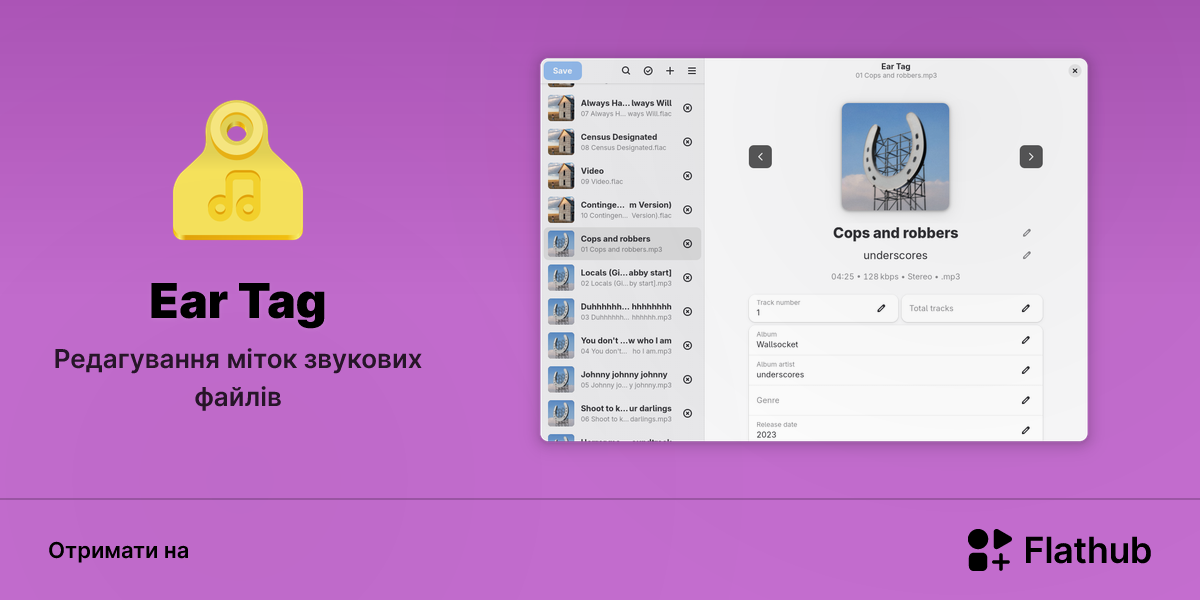
Task: Click the Отримати на text
Action: coord(118,550)
